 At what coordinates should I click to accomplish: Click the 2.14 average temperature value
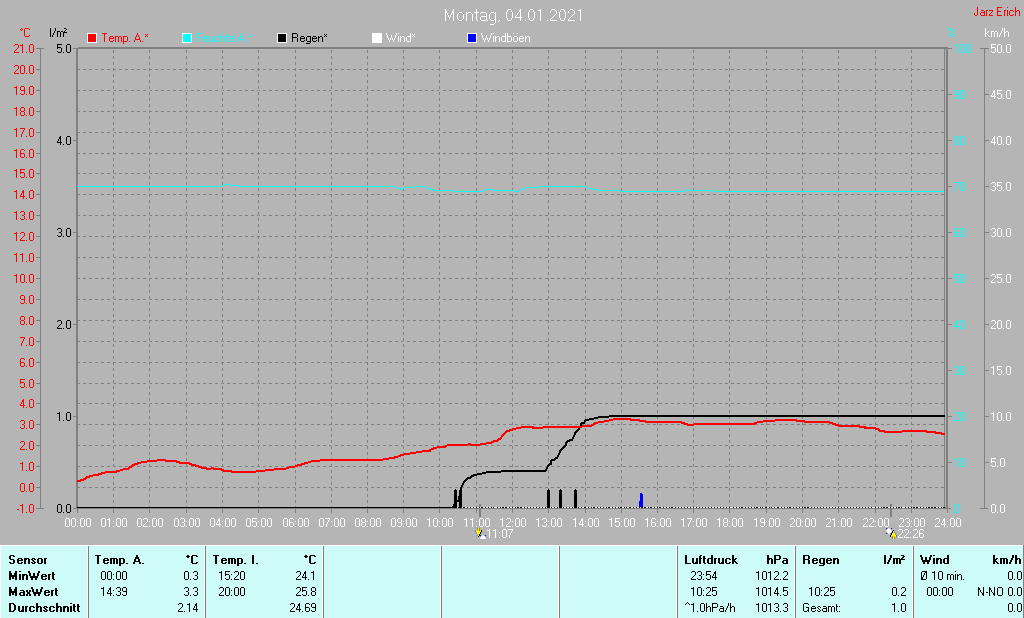coord(187,608)
